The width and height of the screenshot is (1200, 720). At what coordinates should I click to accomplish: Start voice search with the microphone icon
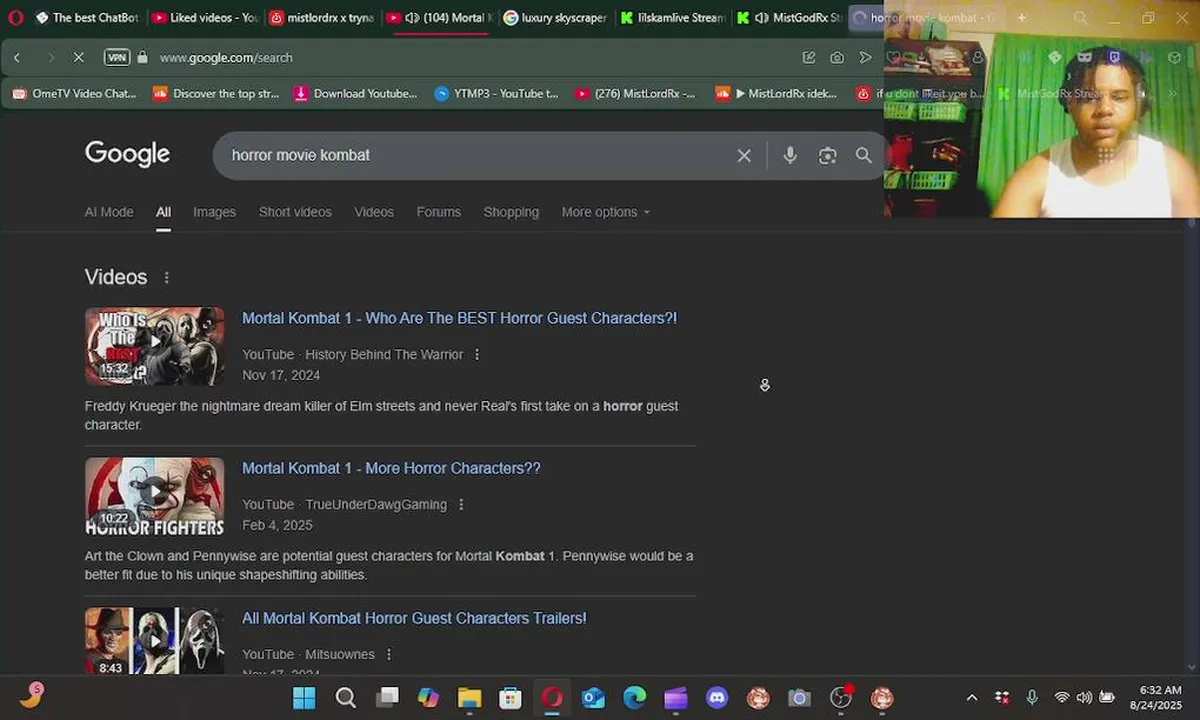click(790, 155)
